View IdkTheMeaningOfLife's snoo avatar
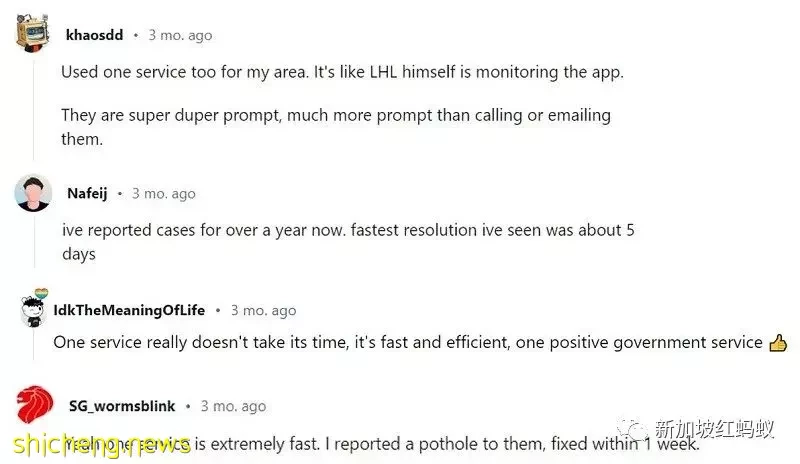Screen dimensions: 800x464 coord(35,308)
